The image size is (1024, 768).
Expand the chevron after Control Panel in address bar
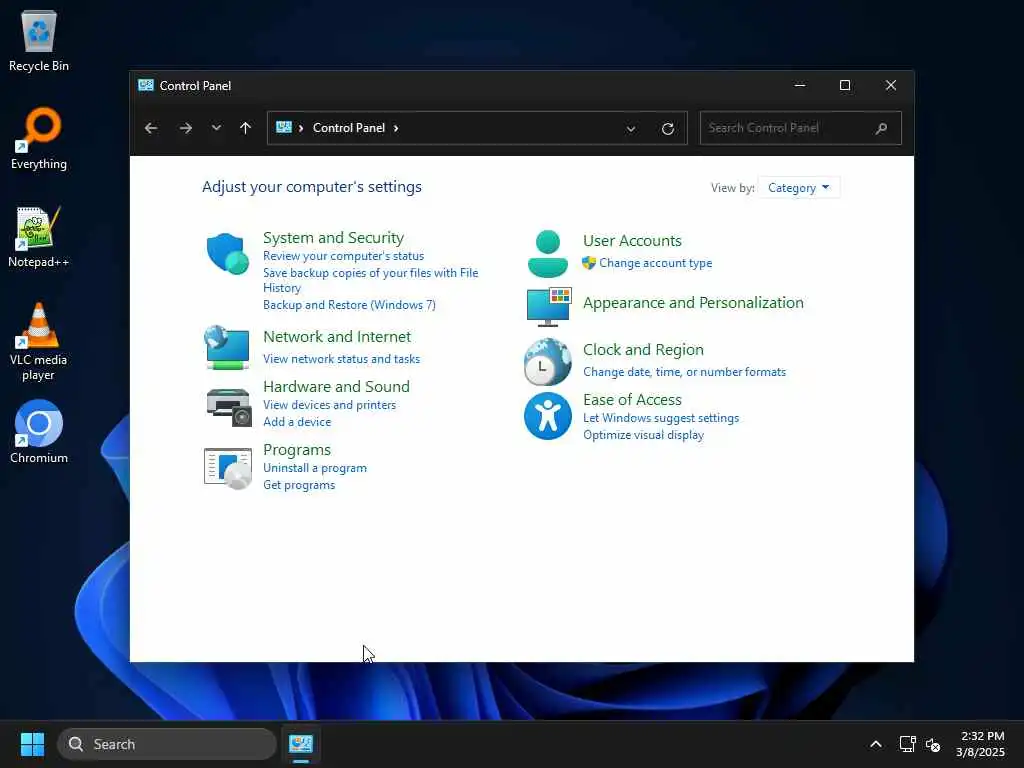click(396, 128)
